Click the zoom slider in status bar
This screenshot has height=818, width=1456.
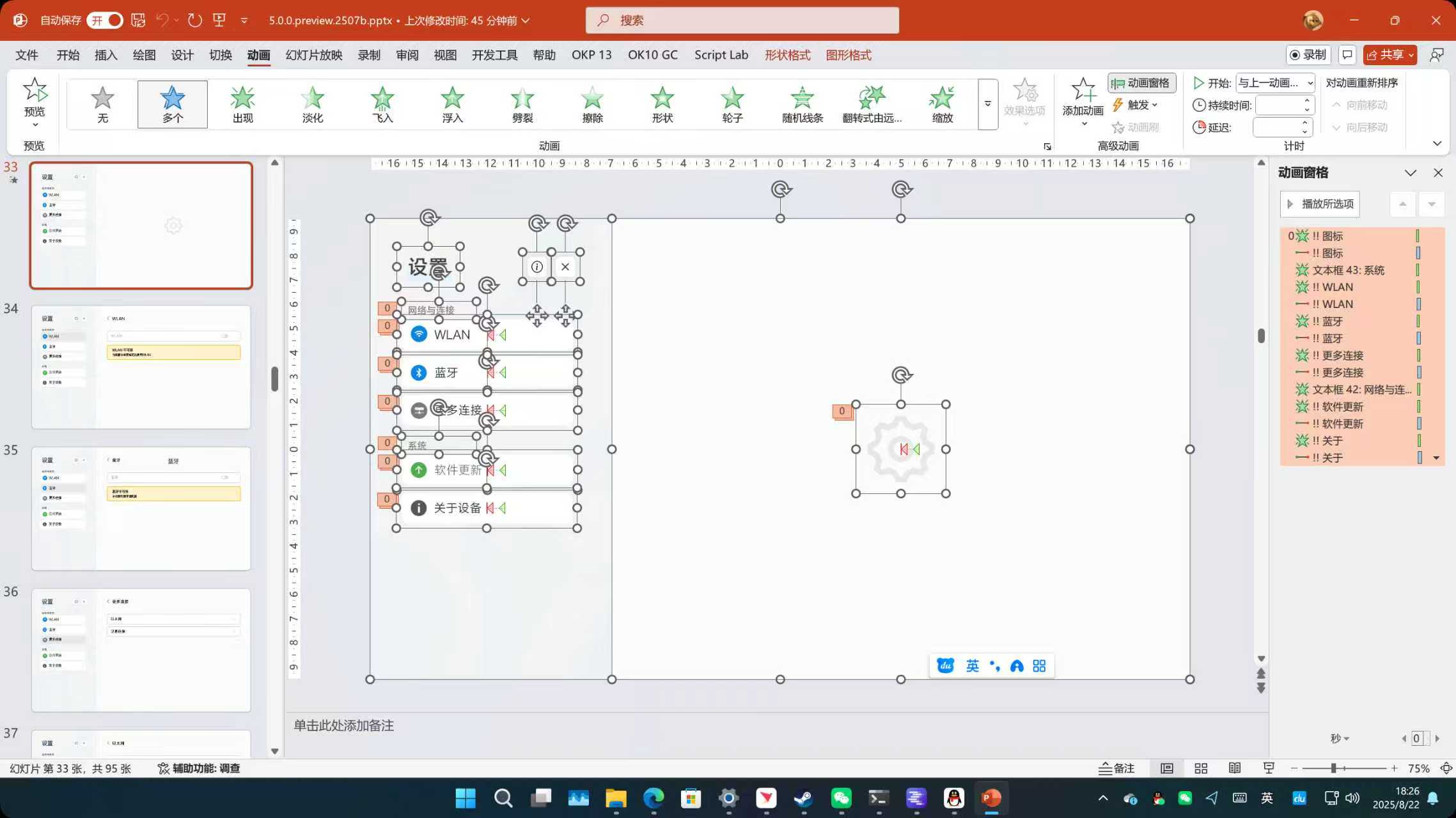(x=1334, y=768)
